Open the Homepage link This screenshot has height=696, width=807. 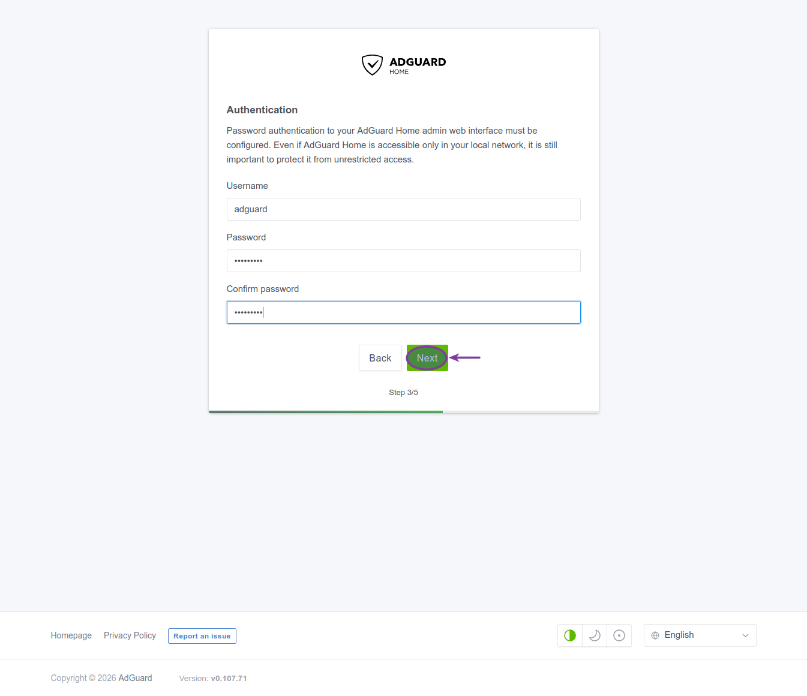point(71,635)
